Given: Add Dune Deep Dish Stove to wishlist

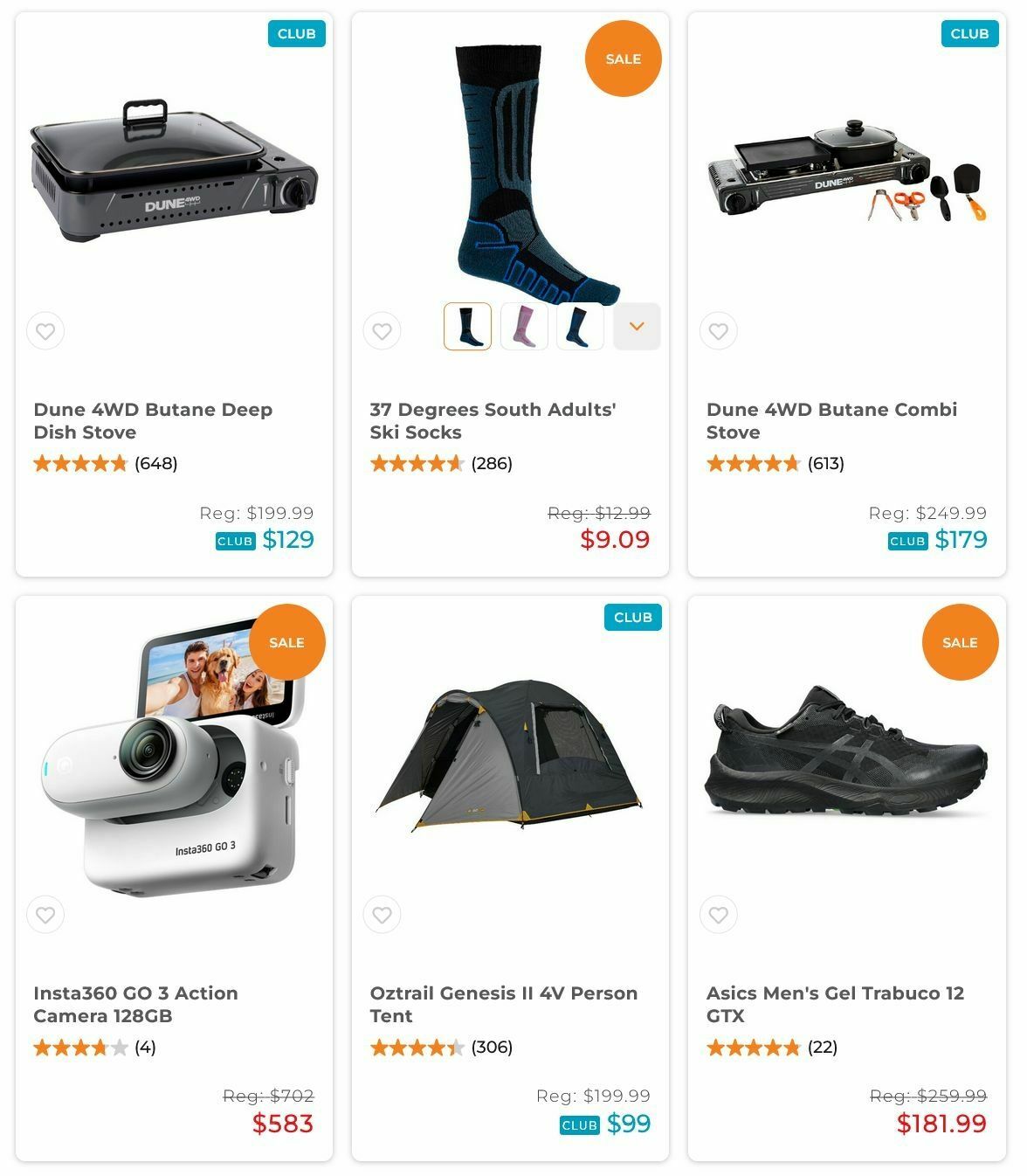Looking at the screenshot, I should coord(45,331).
